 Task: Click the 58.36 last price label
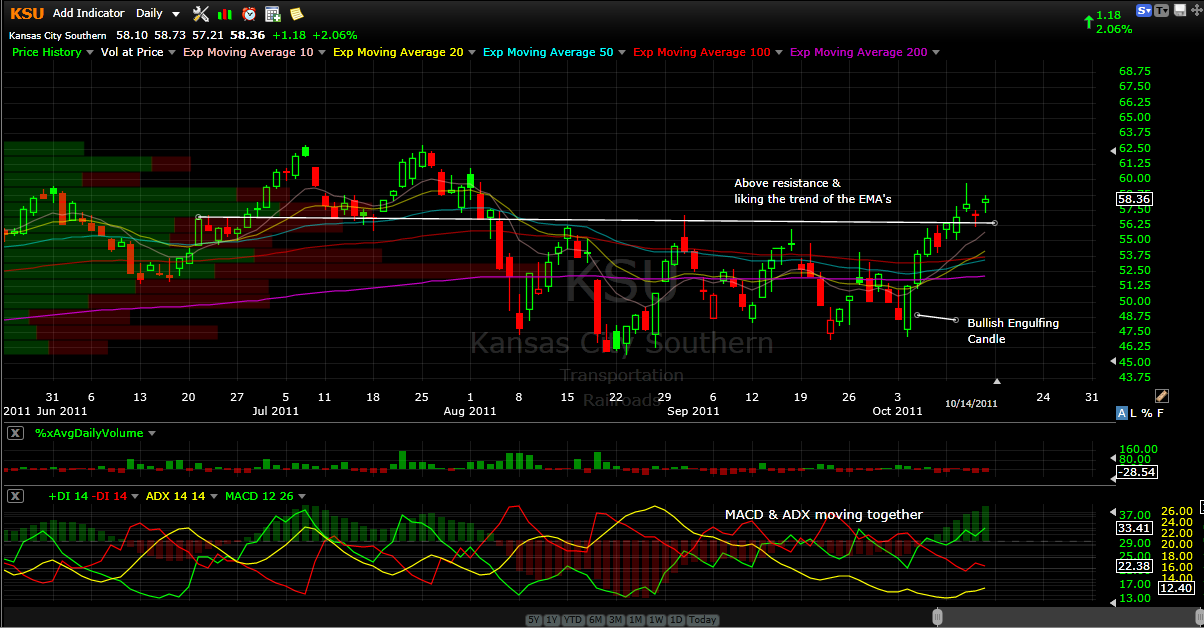click(x=1135, y=199)
